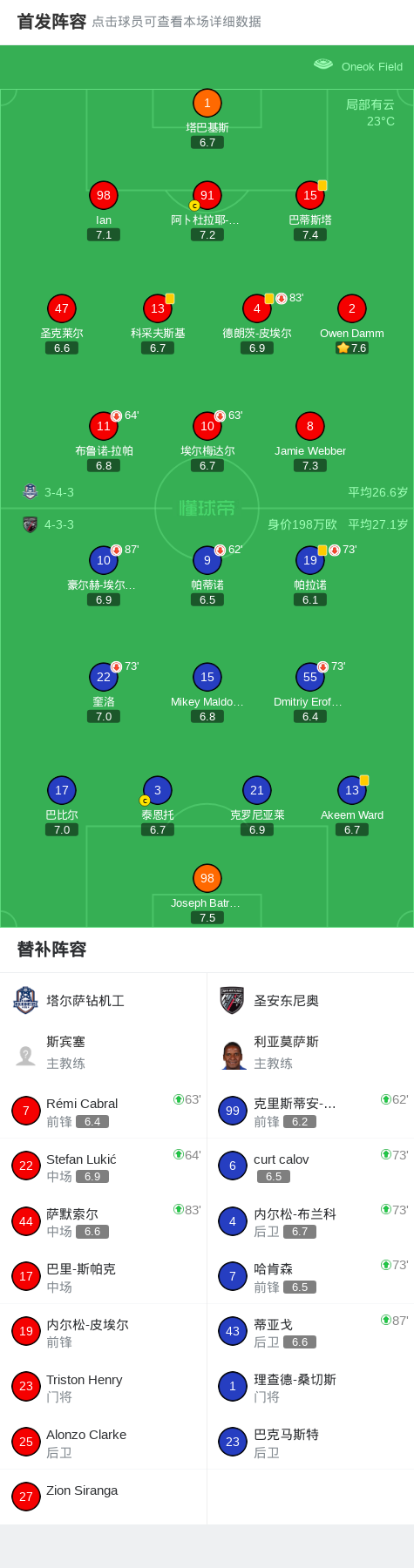Tap blue captain number 3 泰恩托
This screenshot has height=1568, width=414.
tap(158, 790)
